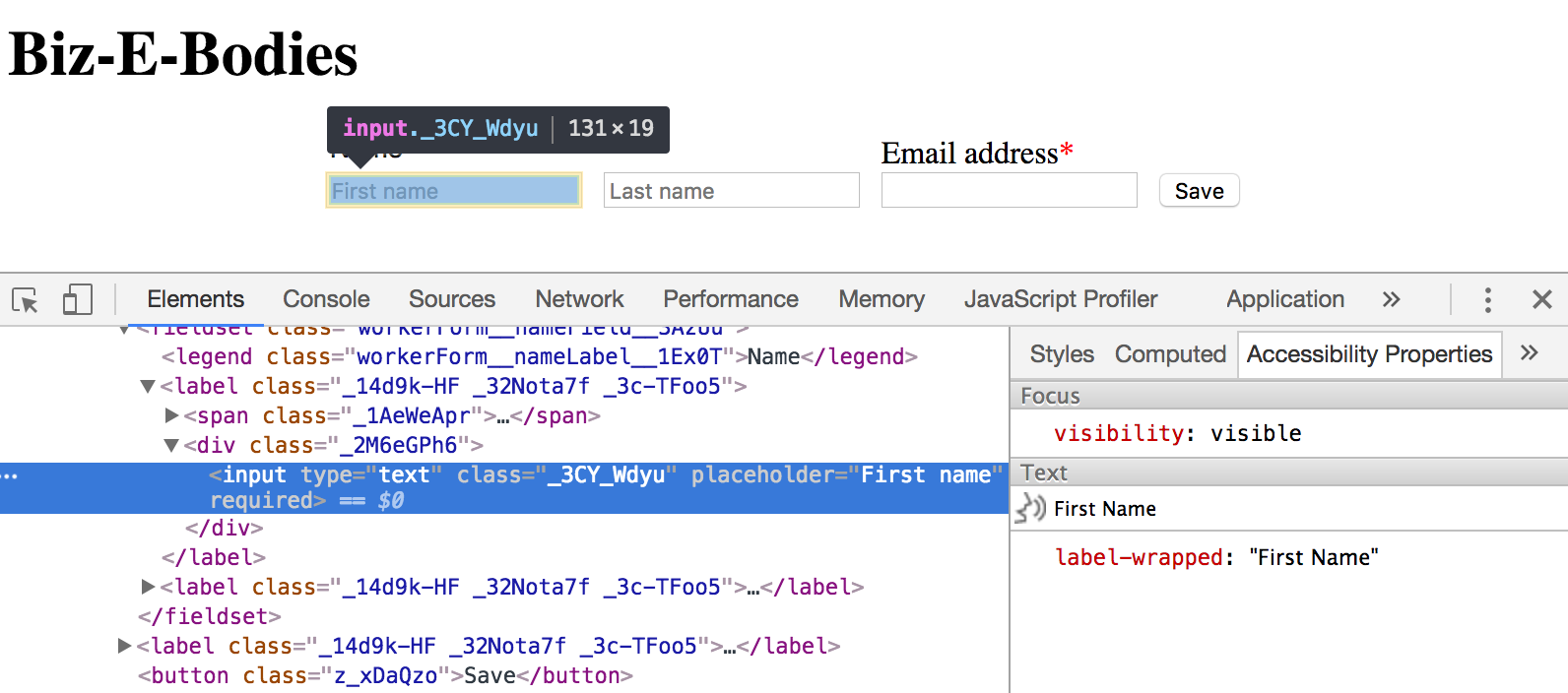The height and width of the screenshot is (693, 1568).
Task: Collapse the div _2M6eGPh6 node
Action: (x=171, y=445)
